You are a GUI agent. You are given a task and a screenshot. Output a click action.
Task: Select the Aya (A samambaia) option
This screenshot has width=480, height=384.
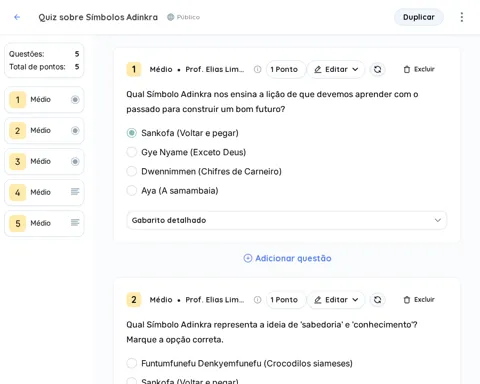coord(132,191)
